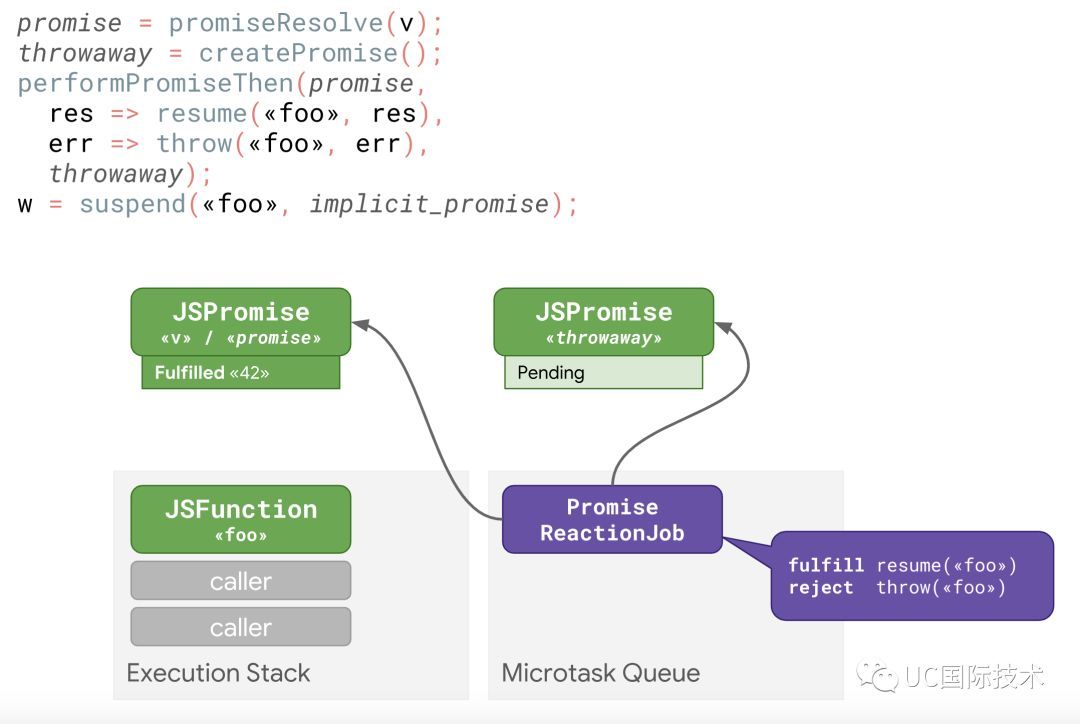Click performPromiseThen in the code
The height and width of the screenshot is (724, 1080).
pyautogui.click(x=156, y=83)
